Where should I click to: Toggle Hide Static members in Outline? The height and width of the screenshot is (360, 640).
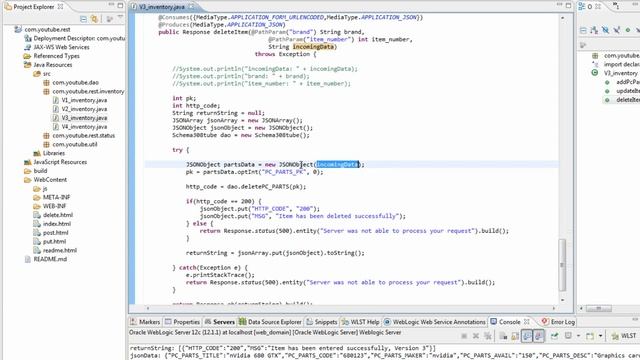pos(617,30)
